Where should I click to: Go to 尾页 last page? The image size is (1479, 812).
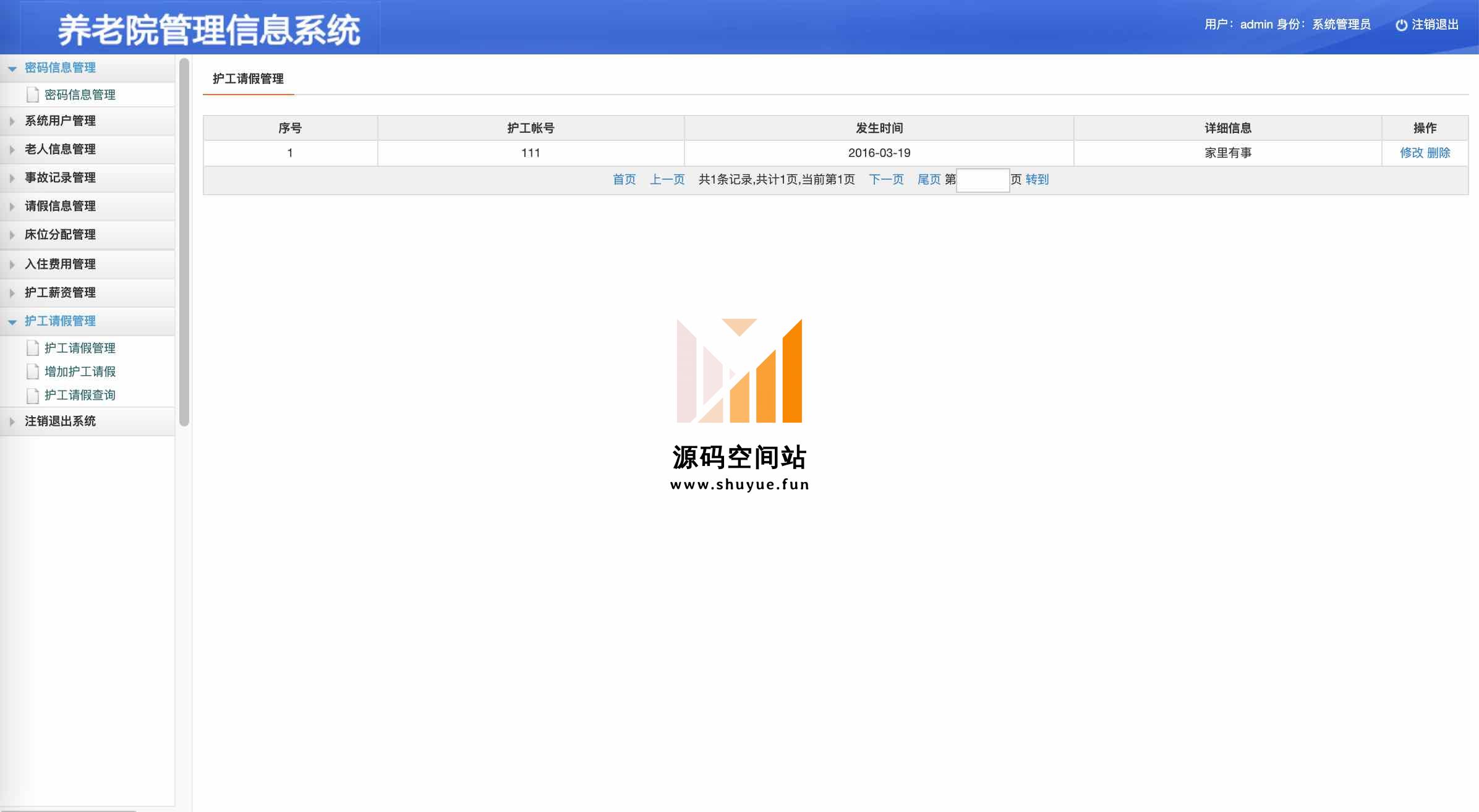(x=929, y=180)
